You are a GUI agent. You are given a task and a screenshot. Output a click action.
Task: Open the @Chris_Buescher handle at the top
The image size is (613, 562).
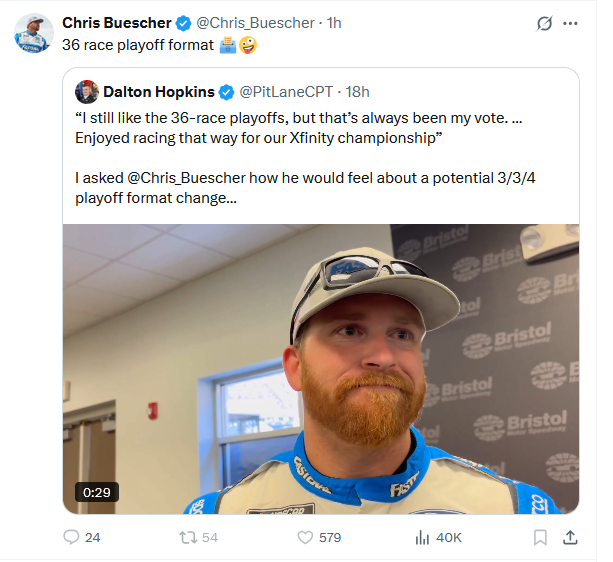[255, 22]
